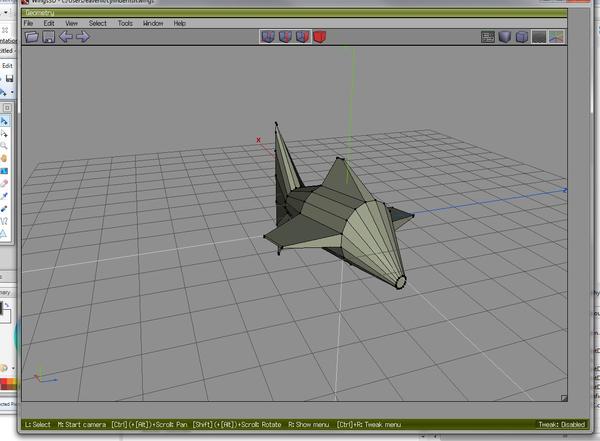Open the Help menu
600x441 pixels.
(179, 23)
